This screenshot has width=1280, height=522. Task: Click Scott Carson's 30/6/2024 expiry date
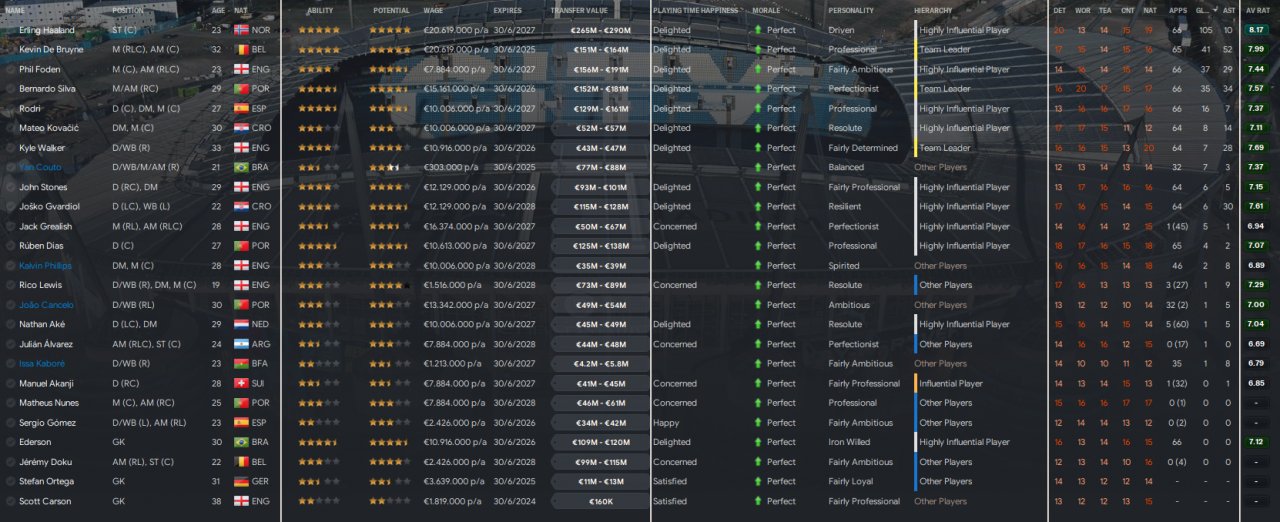pos(515,501)
